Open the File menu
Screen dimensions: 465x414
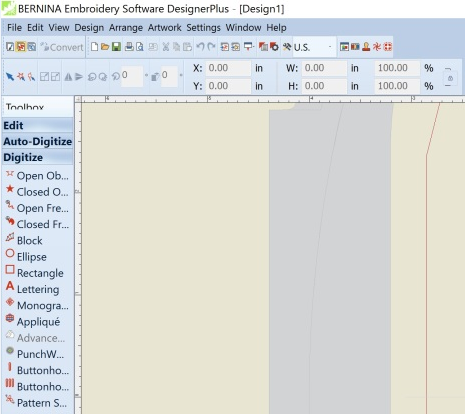14,28
